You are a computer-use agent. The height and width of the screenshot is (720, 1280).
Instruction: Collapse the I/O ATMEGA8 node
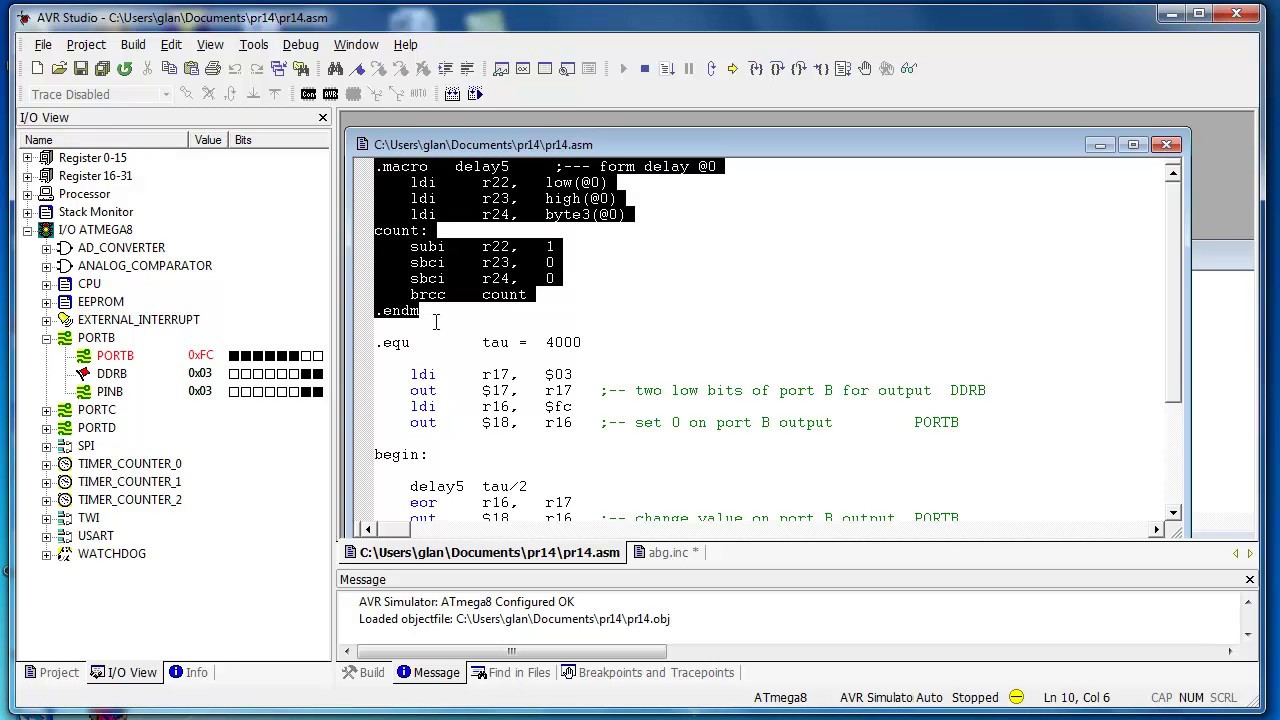click(x=27, y=230)
